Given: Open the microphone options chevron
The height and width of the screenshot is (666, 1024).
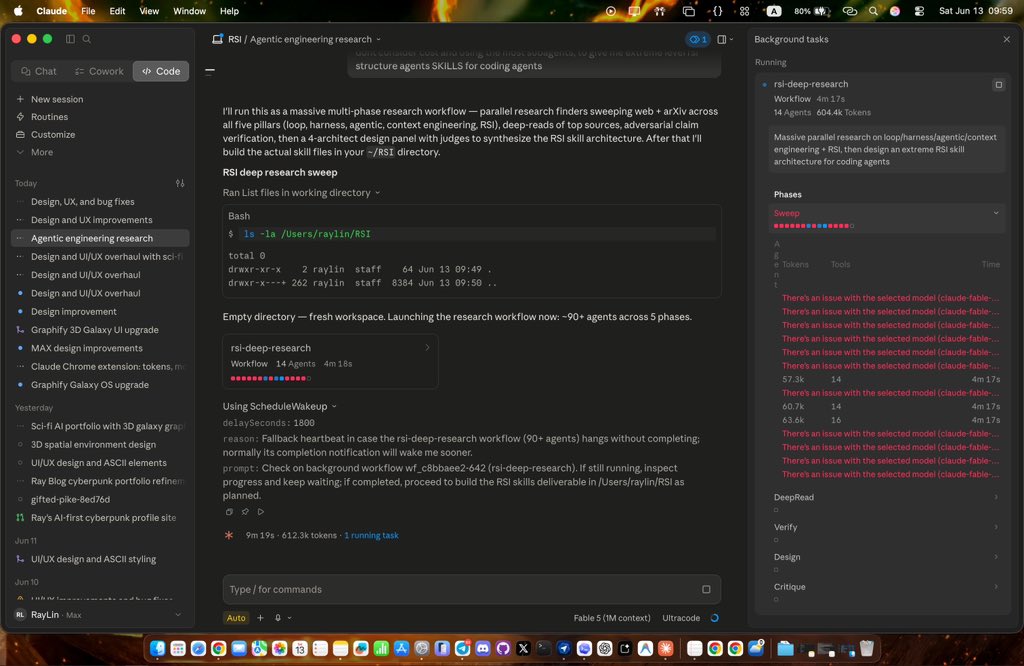Looking at the screenshot, I should click(x=289, y=618).
